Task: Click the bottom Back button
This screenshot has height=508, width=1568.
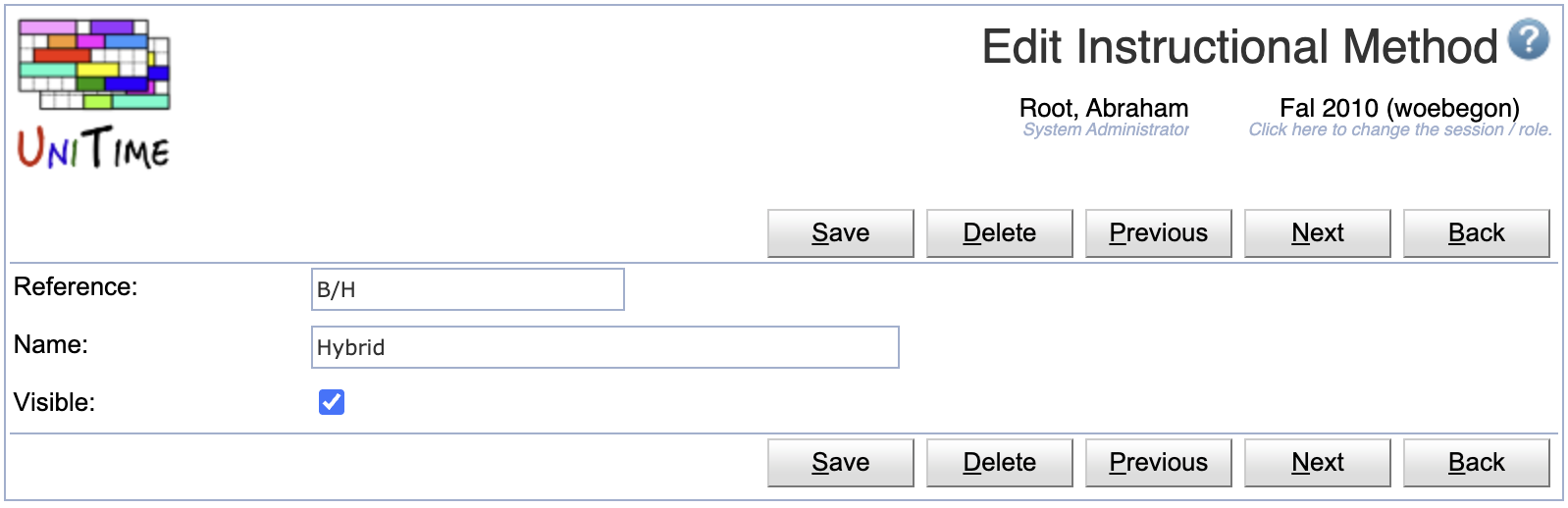Action: tap(1477, 463)
